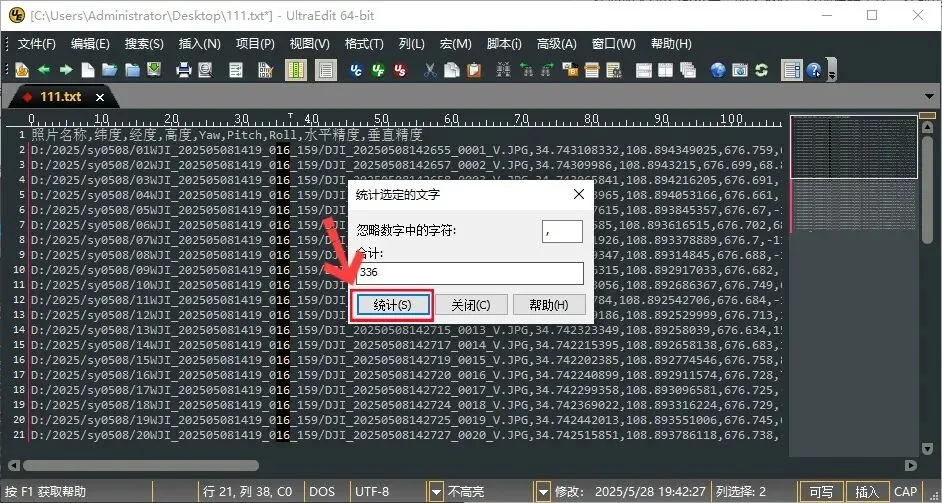This screenshot has height=503, width=942.
Task: Open Print Preview magnifier icon
Action: click(x=205, y=70)
